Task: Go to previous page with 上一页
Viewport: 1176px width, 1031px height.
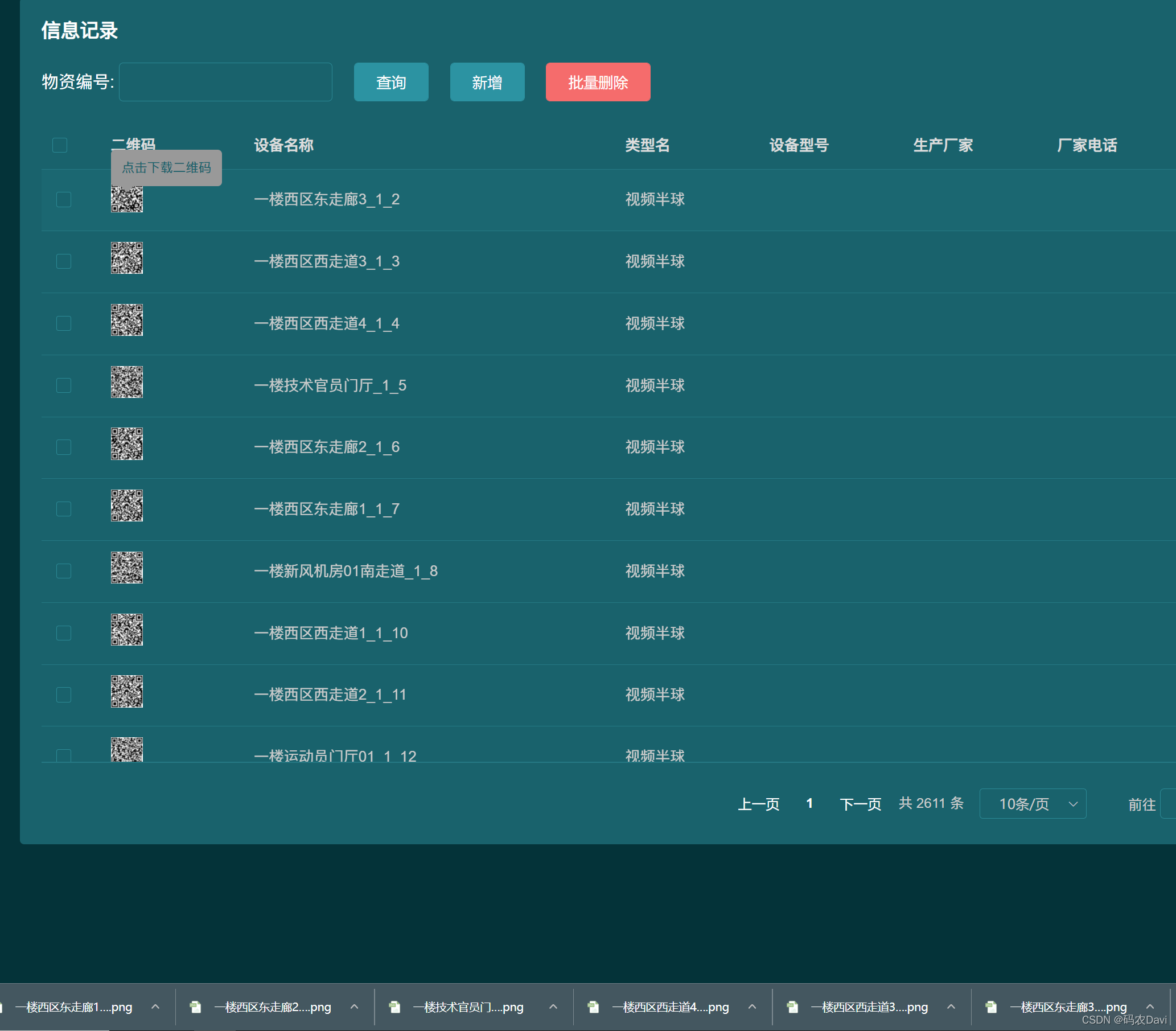Action: (x=759, y=804)
